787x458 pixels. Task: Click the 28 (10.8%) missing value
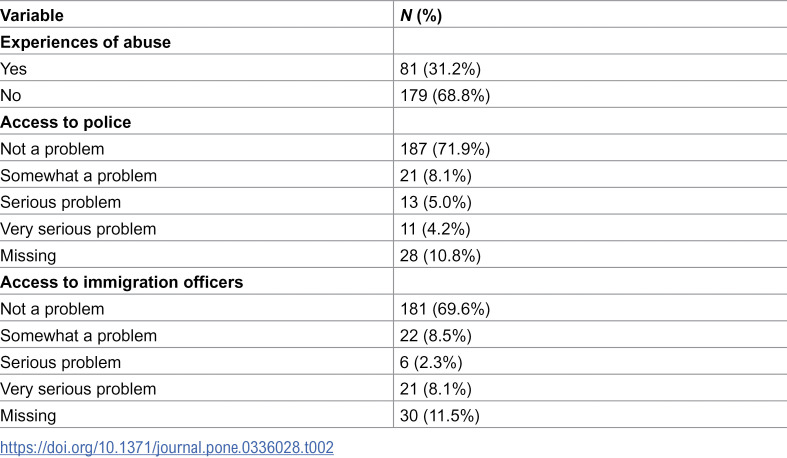pos(440,255)
